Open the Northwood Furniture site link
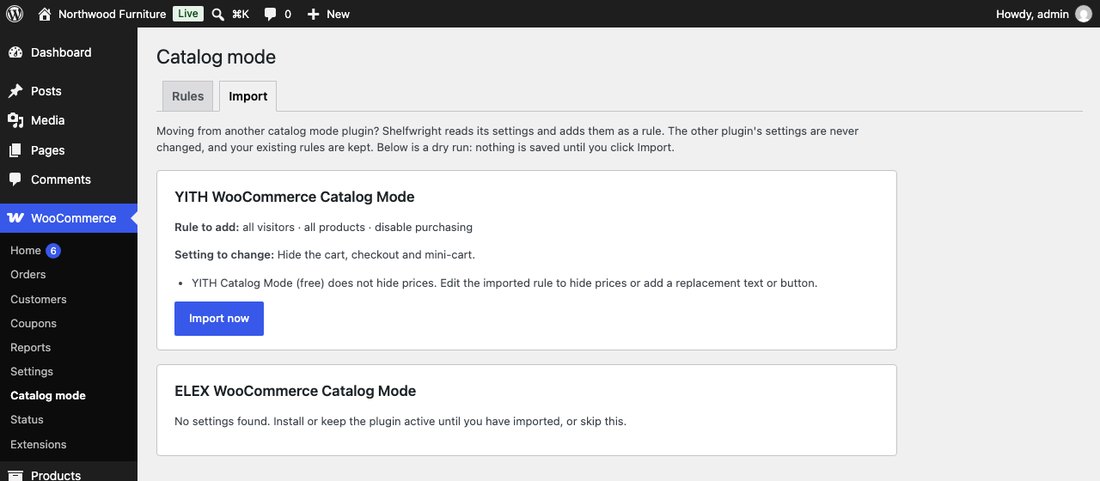This screenshot has width=1100, height=481. [x=112, y=14]
